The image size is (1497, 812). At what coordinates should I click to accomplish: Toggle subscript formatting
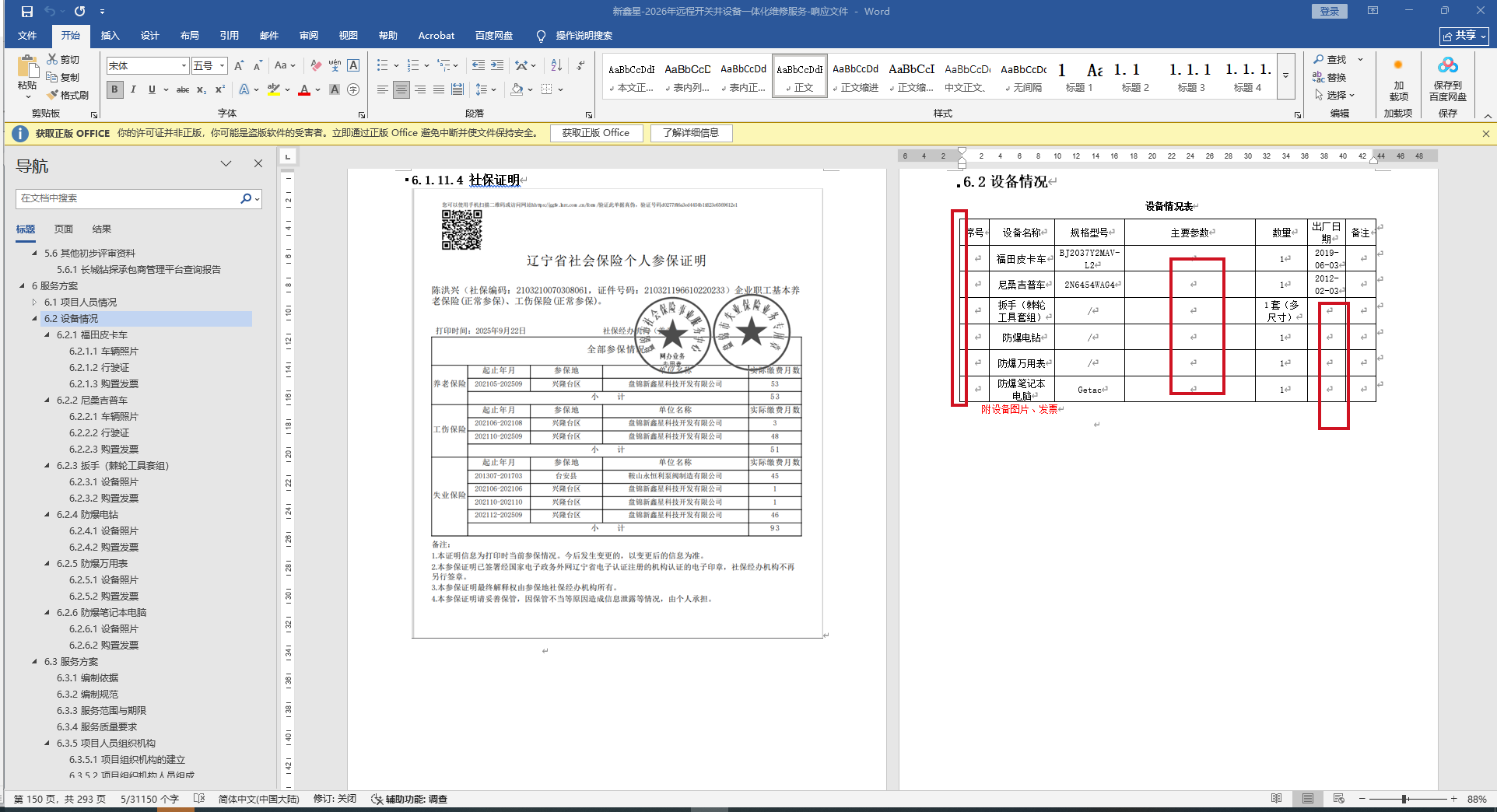[x=202, y=89]
